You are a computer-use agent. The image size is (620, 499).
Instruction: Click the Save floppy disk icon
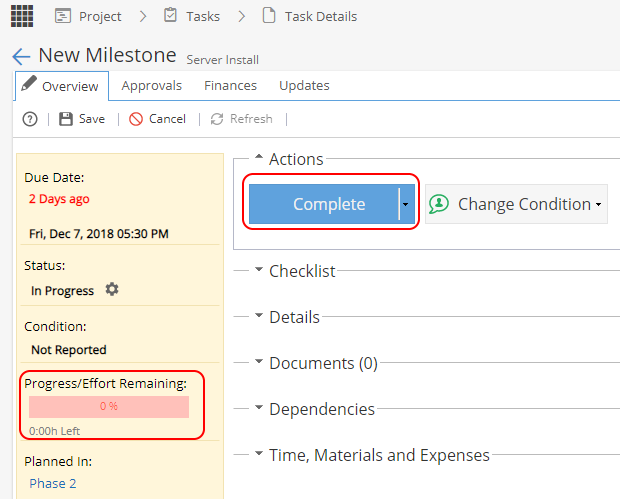[x=66, y=119]
